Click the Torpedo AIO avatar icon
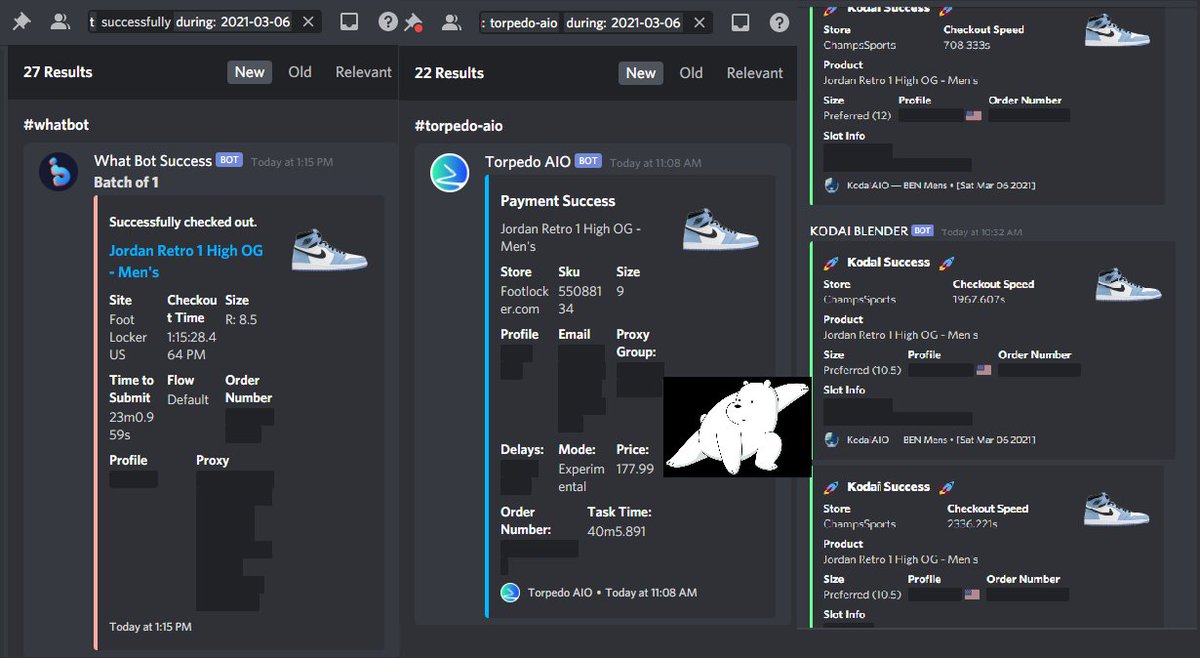Image resolution: width=1200 pixels, height=658 pixels. 450,171
